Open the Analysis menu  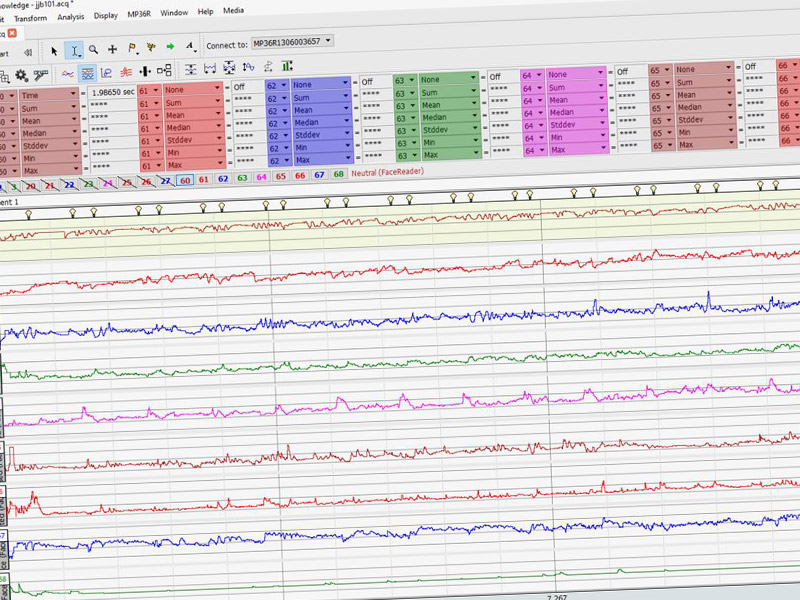[71, 16]
